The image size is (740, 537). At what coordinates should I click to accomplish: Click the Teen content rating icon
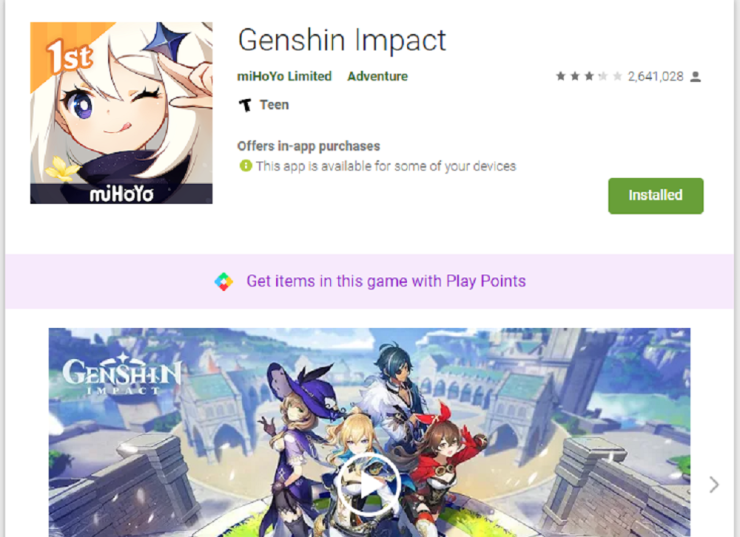coord(245,105)
